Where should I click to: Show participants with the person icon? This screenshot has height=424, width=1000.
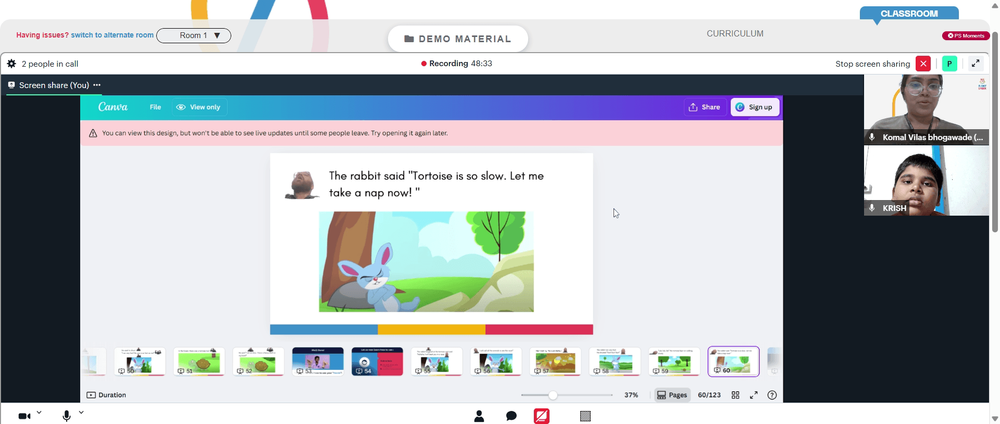click(479, 416)
